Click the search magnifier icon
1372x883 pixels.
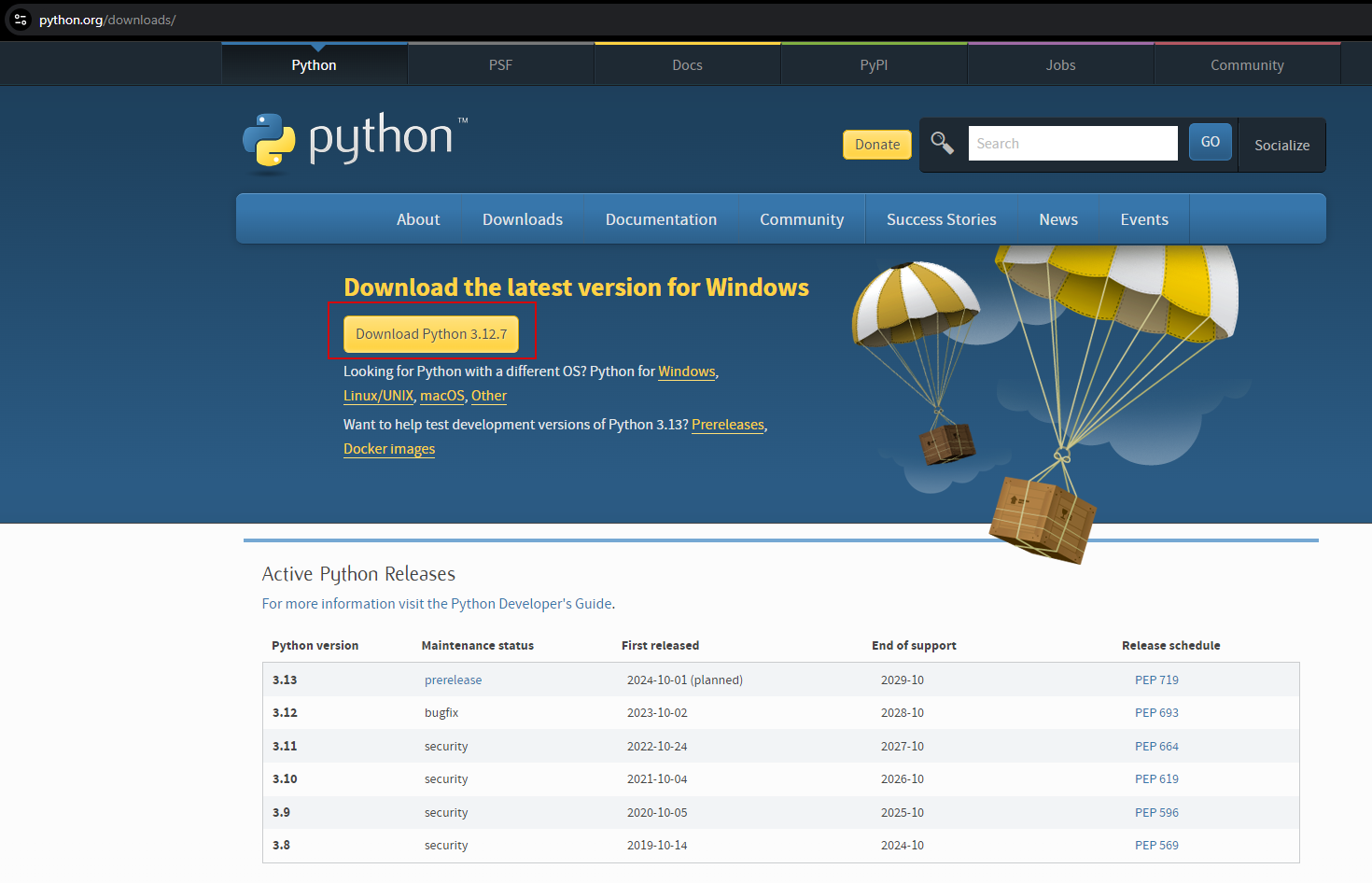click(942, 143)
